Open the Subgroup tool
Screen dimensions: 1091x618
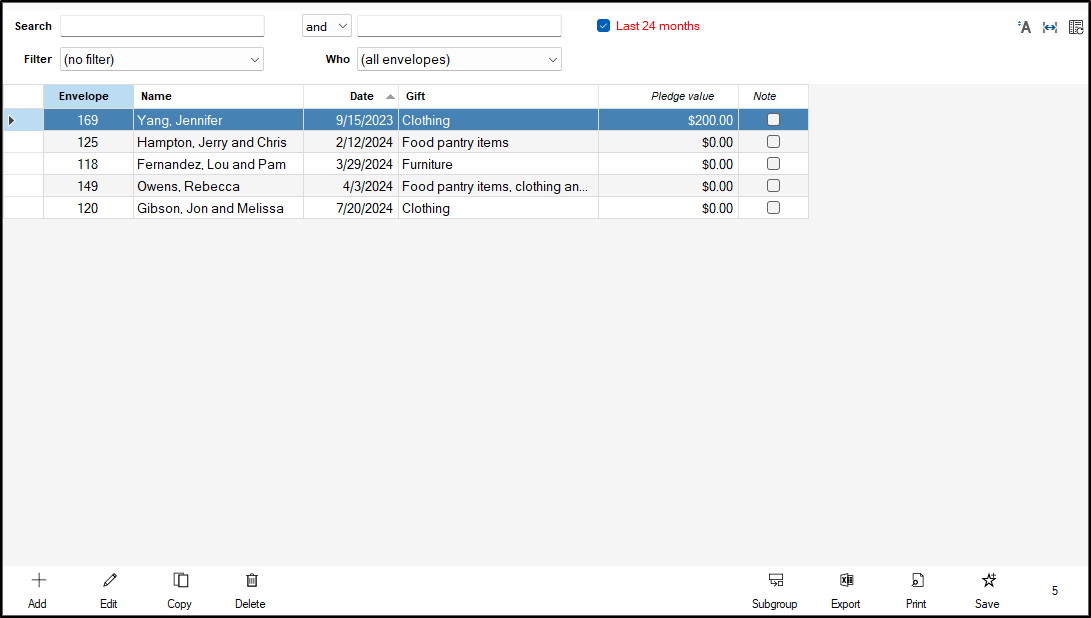775,581
